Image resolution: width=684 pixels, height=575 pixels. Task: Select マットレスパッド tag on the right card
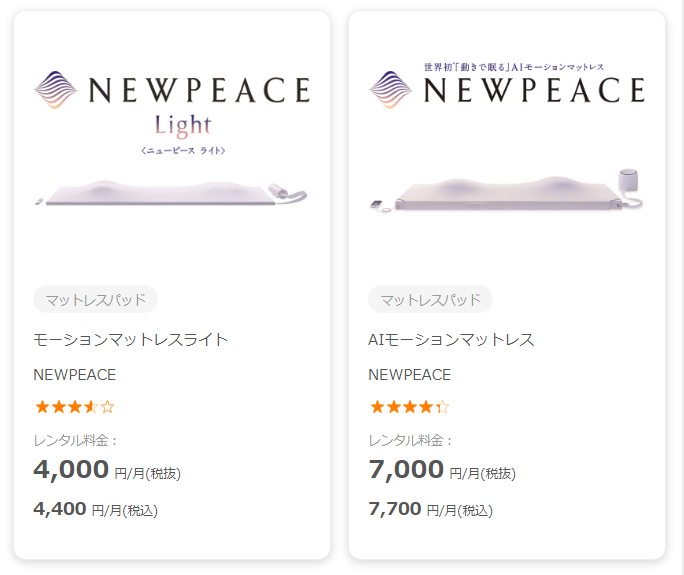[431, 299]
